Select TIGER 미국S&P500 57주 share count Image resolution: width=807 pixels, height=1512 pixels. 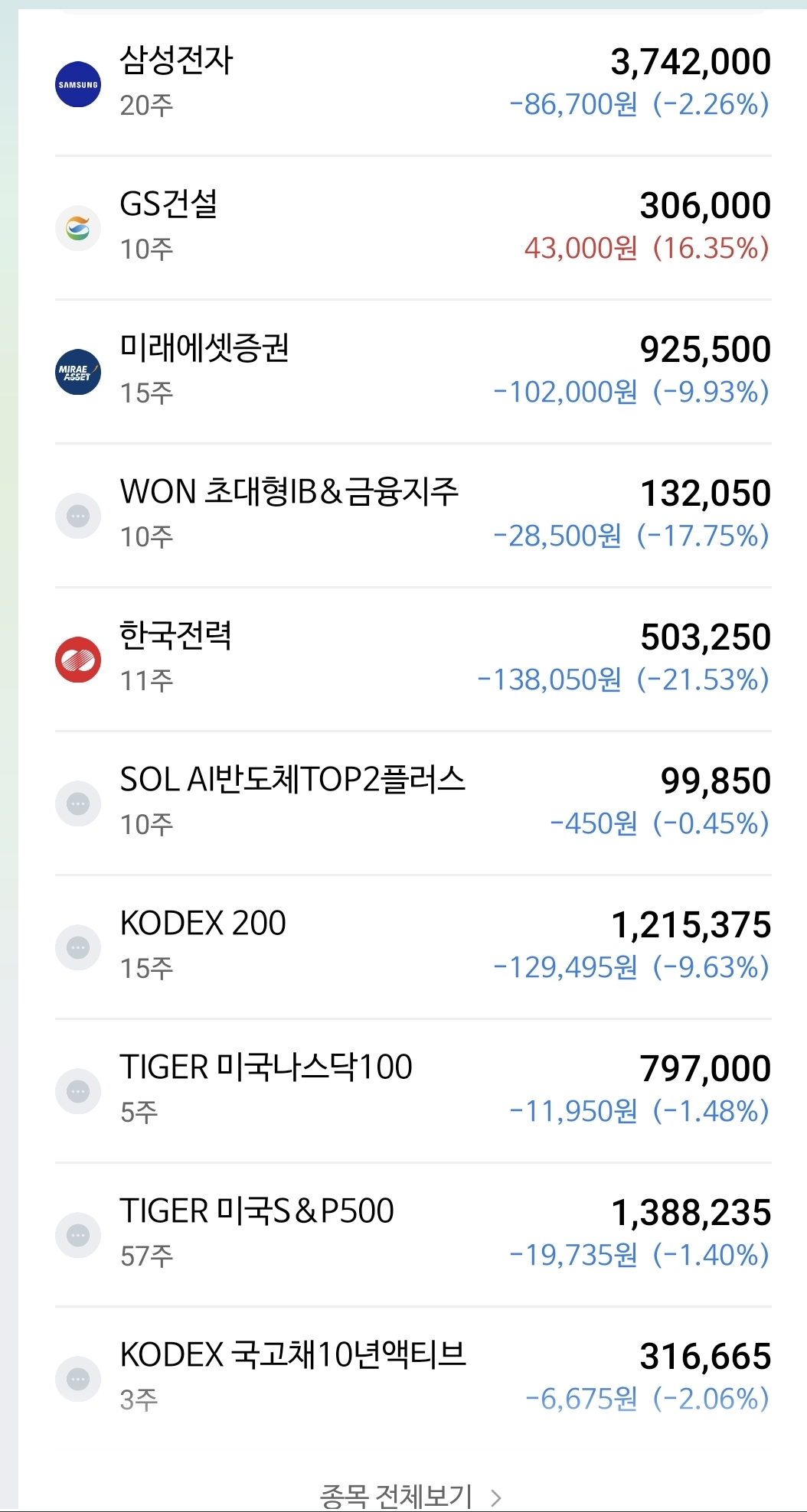coord(146,1256)
